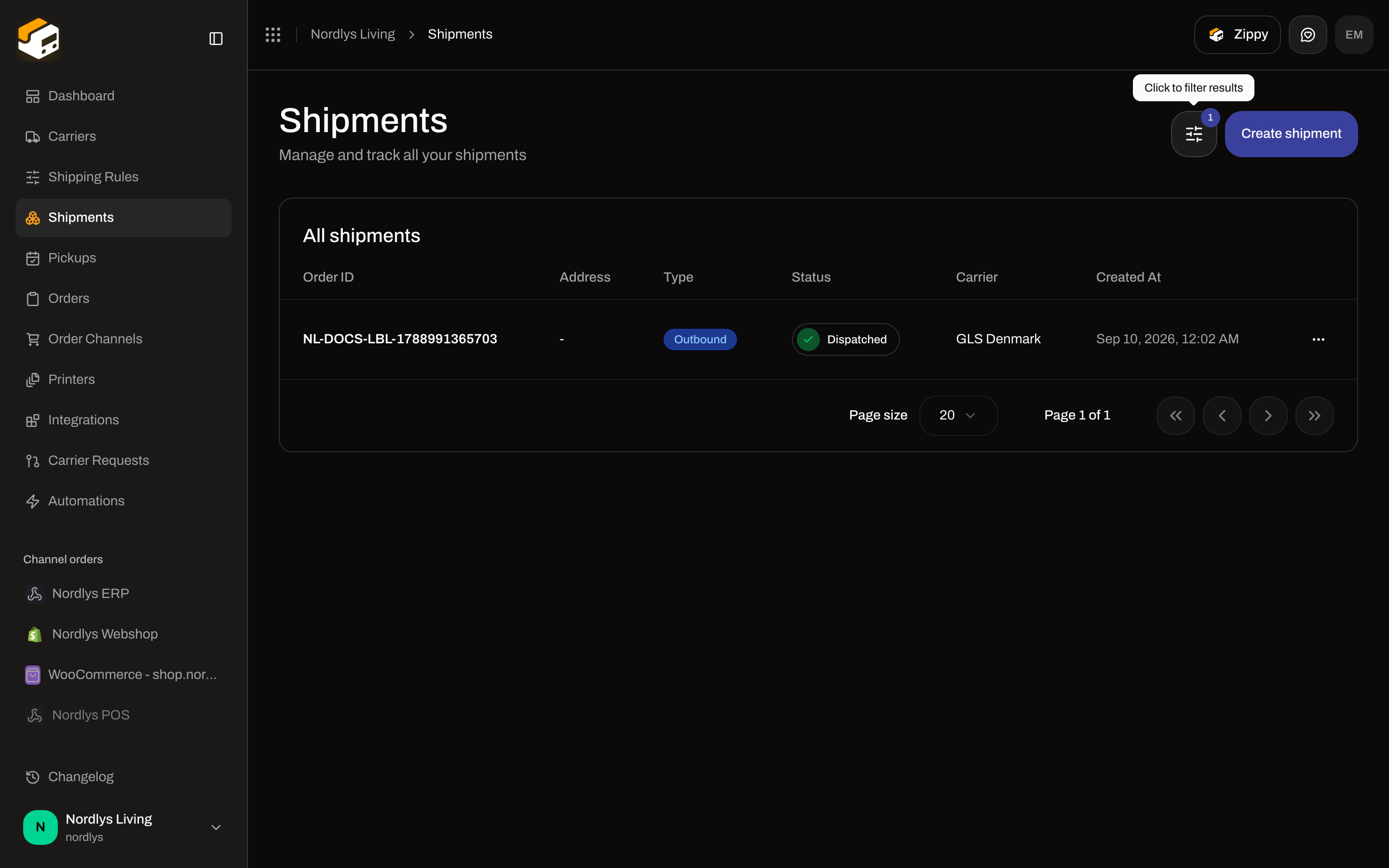Image resolution: width=1389 pixels, height=868 pixels.
Task: Open Pickups in the sidebar
Action: tap(123, 258)
